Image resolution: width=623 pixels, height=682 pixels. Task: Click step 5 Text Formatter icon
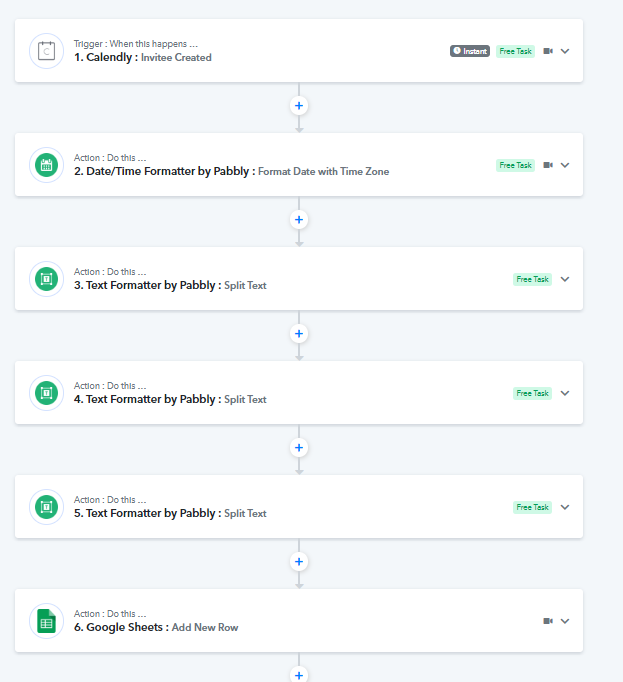coord(46,507)
